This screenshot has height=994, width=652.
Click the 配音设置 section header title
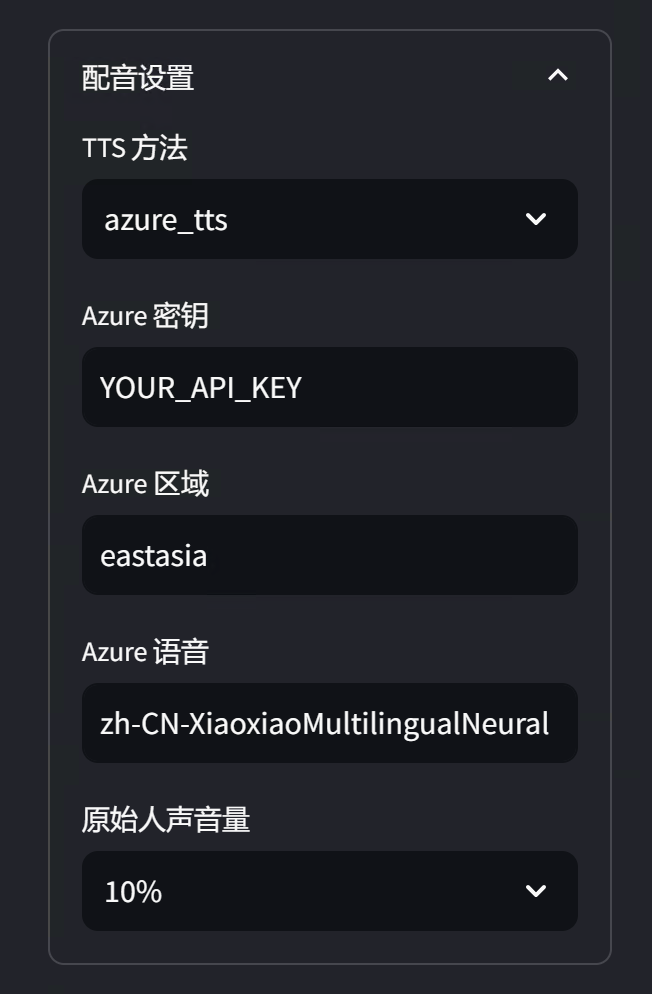pos(138,78)
